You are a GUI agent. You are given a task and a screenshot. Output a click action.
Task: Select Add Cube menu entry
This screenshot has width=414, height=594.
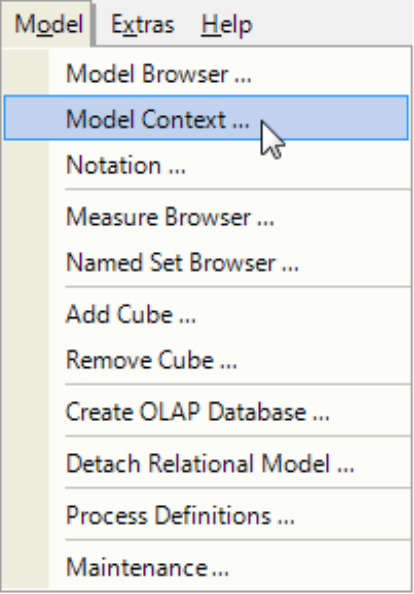tap(206, 314)
